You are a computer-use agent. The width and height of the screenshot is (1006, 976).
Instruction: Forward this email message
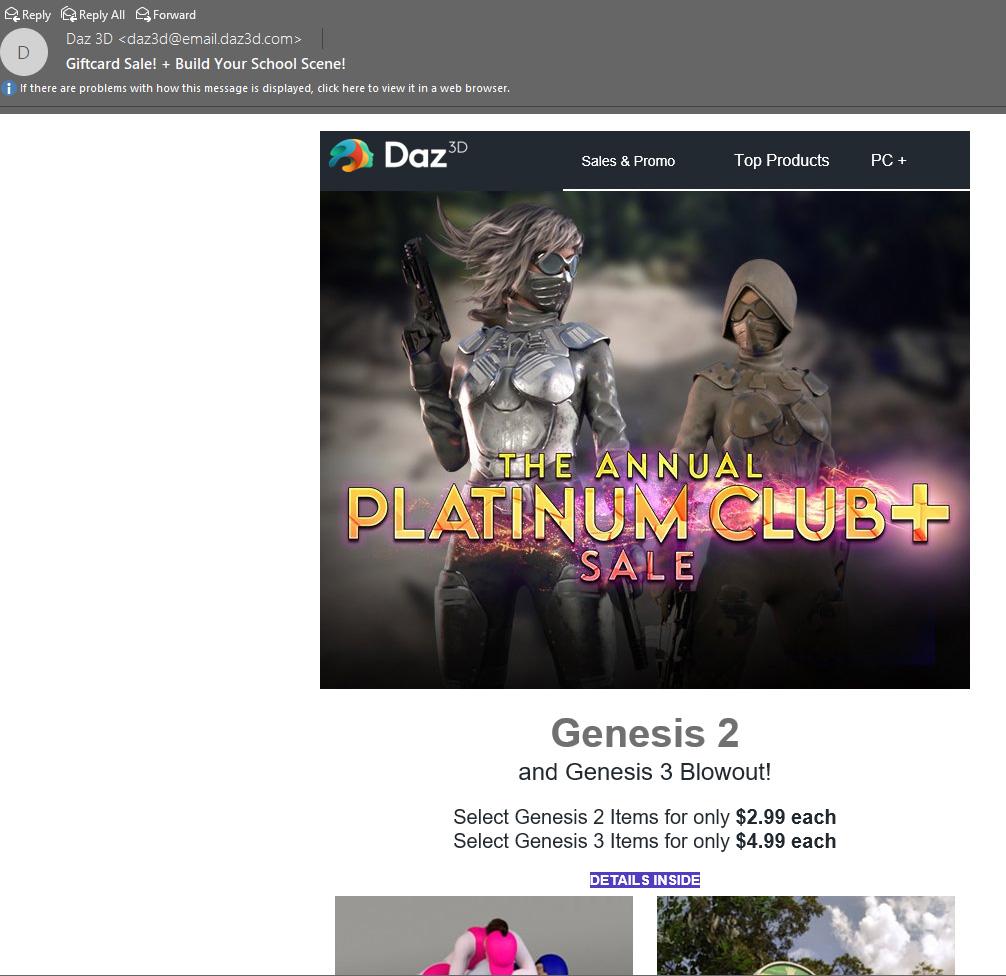(166, 14)
